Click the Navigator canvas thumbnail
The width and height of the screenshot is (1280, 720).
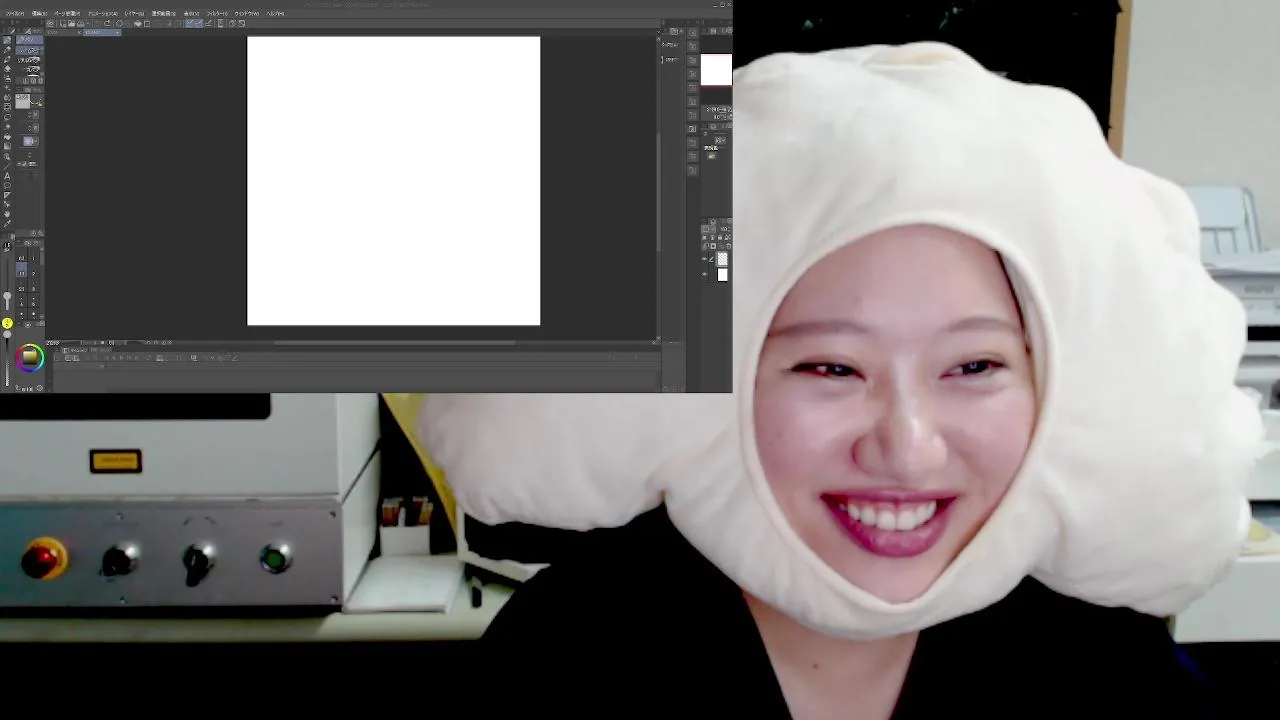click(716, 70)
